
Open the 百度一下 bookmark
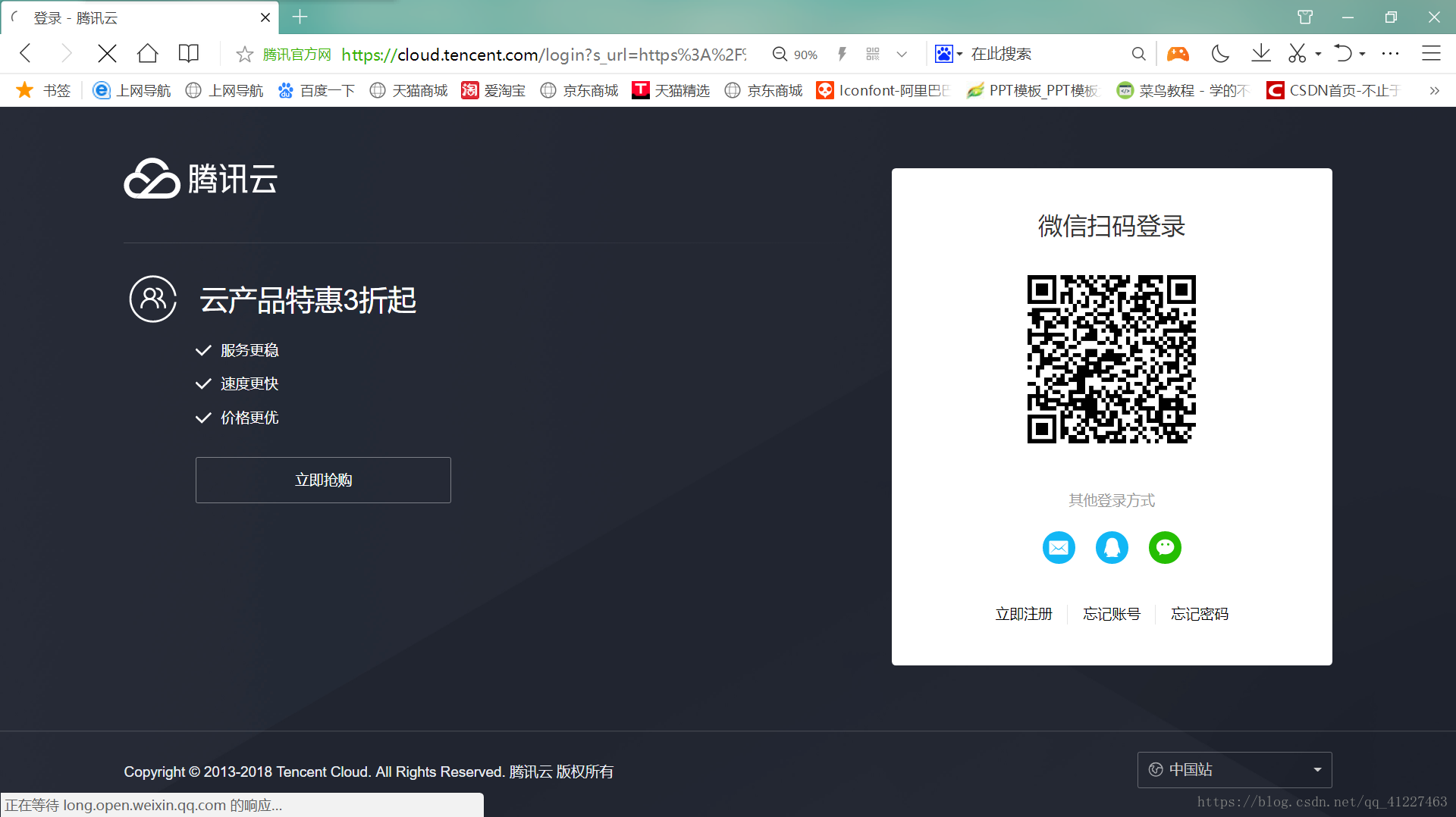click(x=316, y=90)
